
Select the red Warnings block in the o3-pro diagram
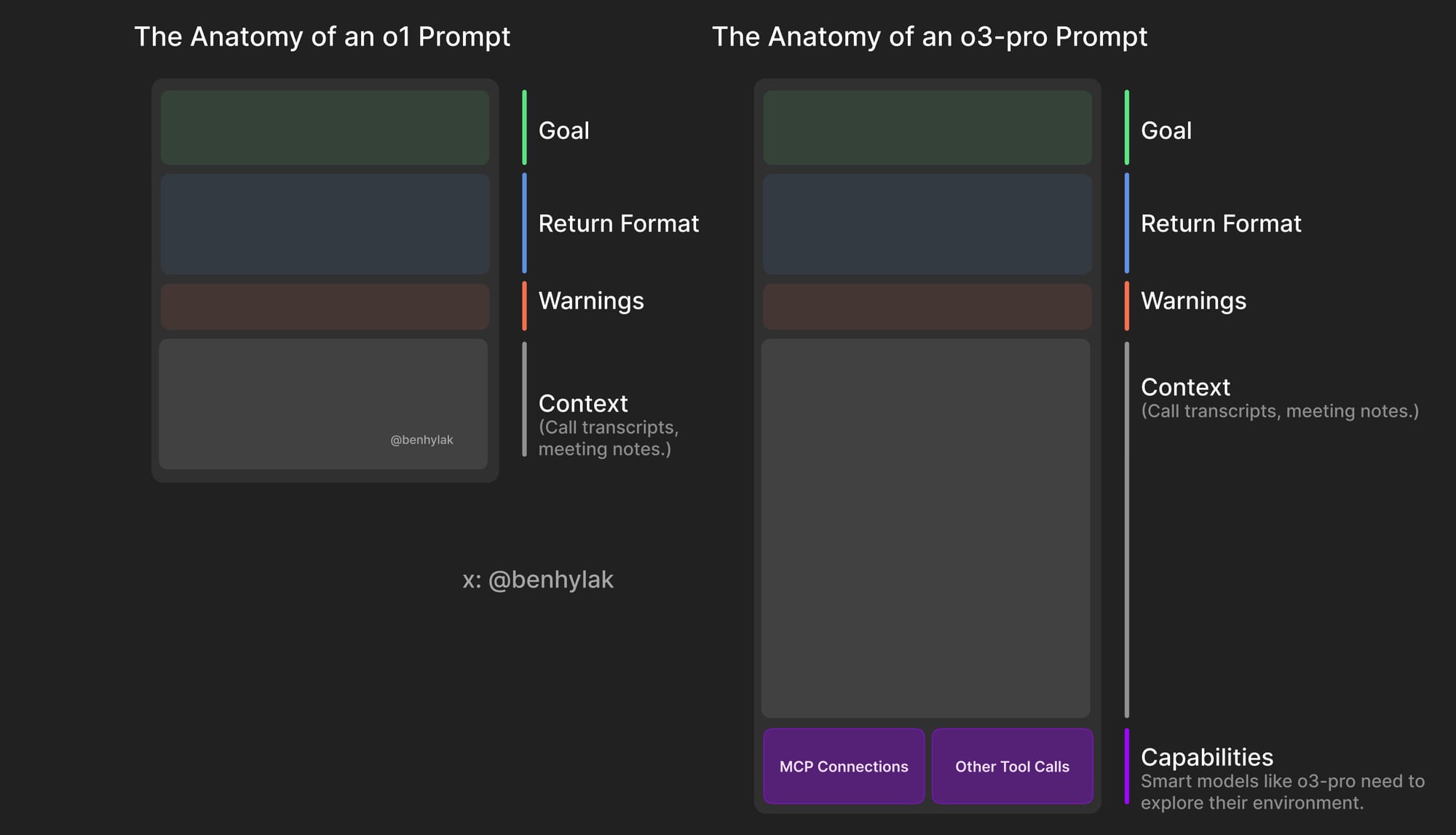click(927, 306)
